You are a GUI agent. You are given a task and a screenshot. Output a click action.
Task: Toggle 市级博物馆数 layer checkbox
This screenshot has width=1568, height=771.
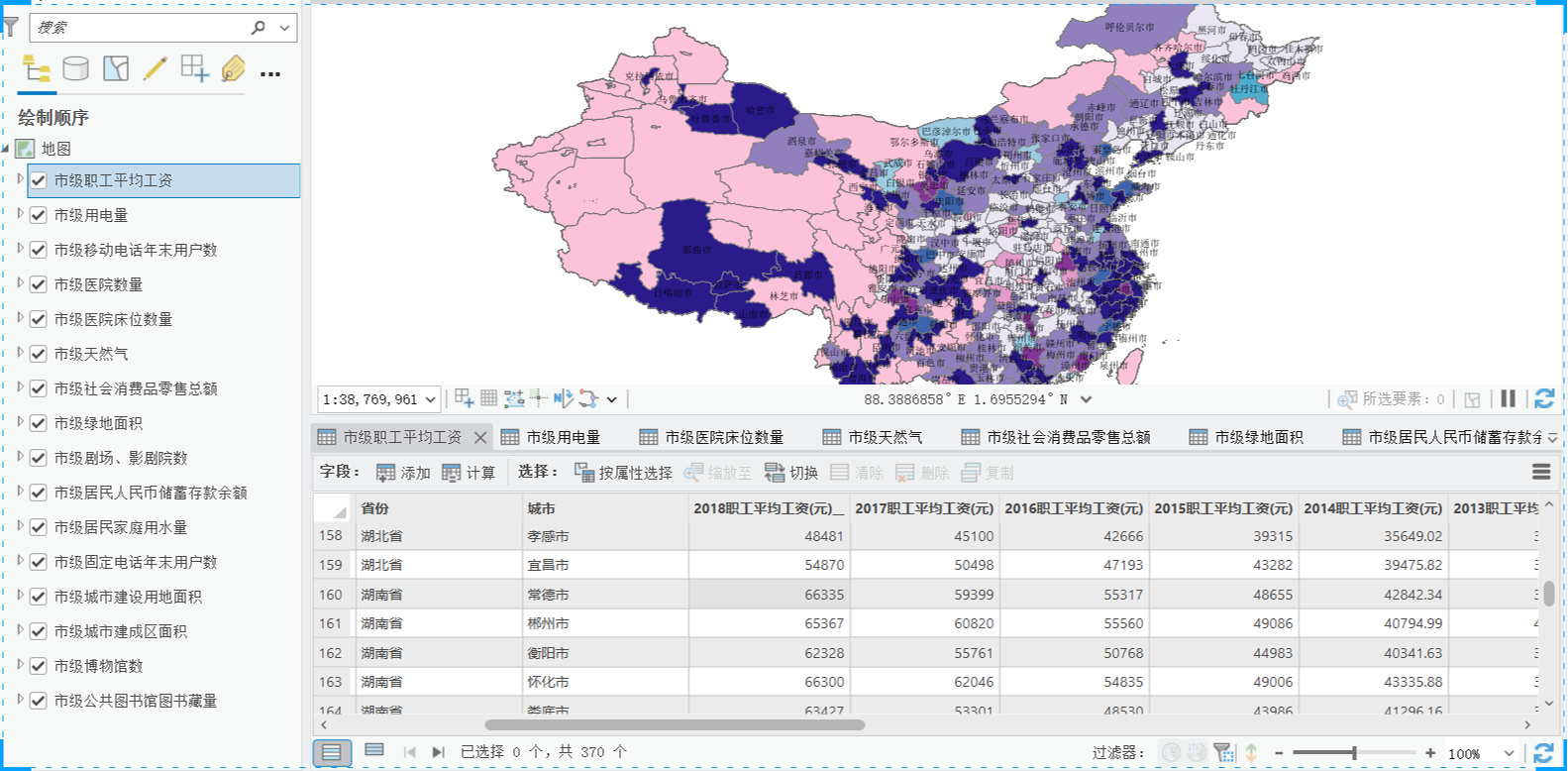[39, 666]
